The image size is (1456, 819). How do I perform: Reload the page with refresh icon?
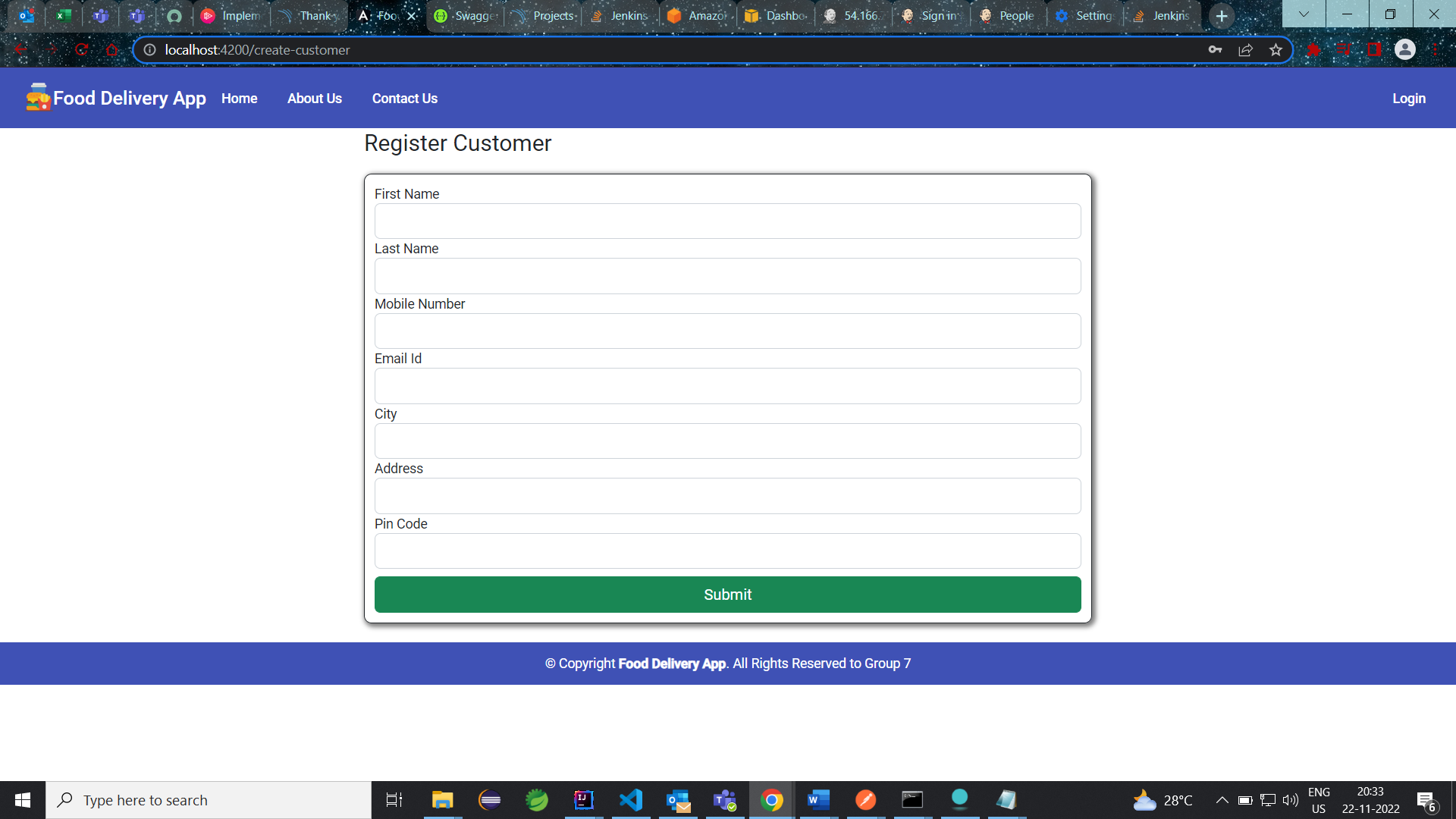(82, 50)
